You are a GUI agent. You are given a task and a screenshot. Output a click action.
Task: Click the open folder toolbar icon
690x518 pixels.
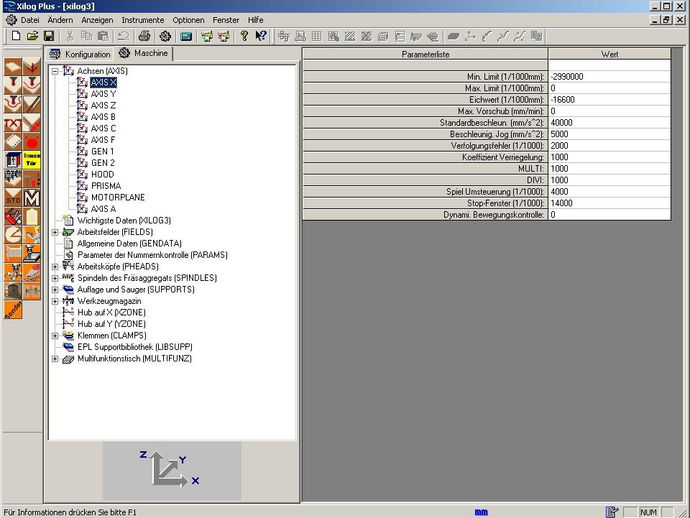coord(32,36)
